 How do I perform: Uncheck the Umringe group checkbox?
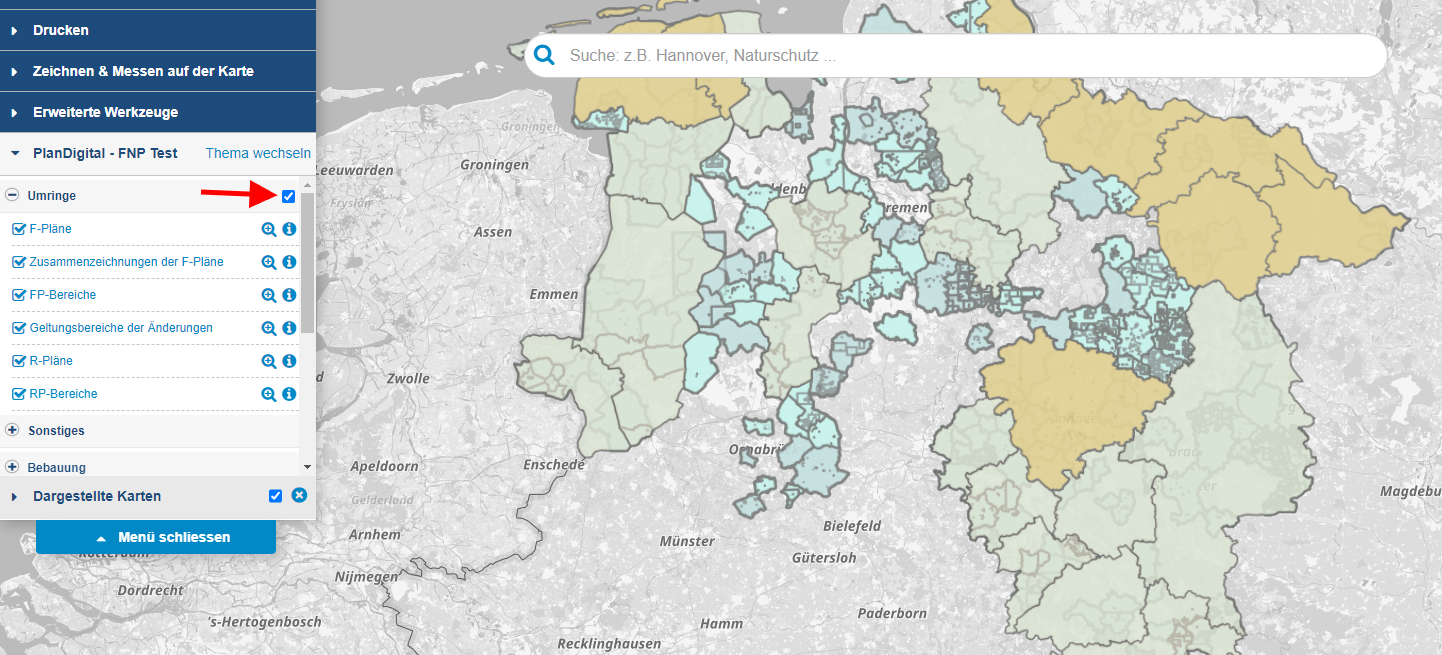(x=289, y=196)
